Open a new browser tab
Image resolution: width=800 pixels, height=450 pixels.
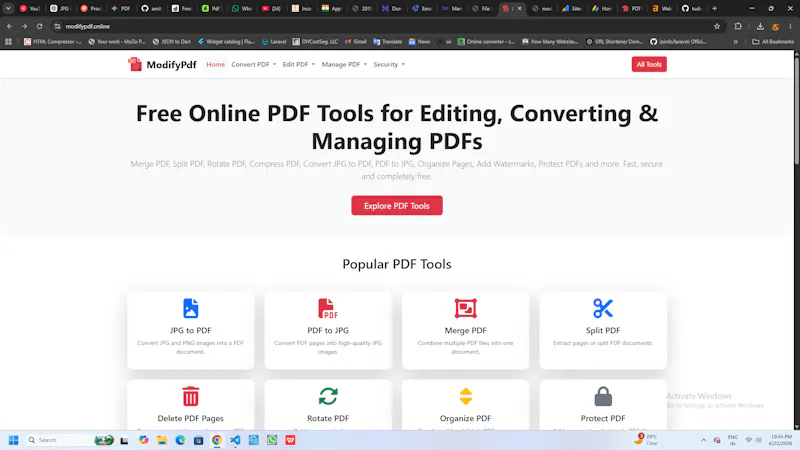714,8
